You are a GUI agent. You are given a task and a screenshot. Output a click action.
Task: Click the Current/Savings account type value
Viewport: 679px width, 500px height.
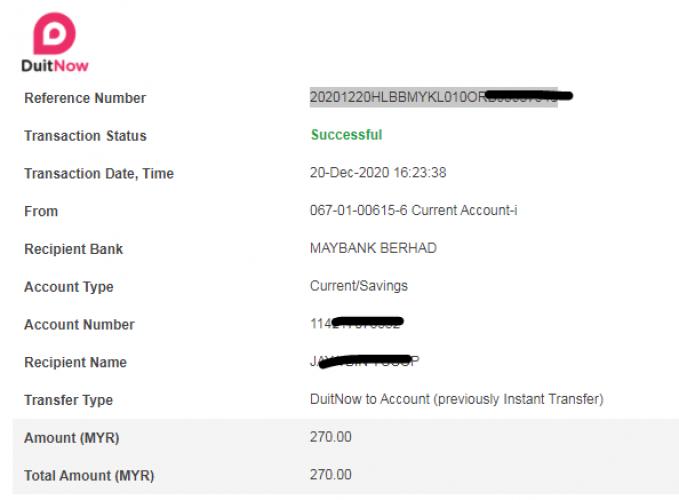(359, 286)
